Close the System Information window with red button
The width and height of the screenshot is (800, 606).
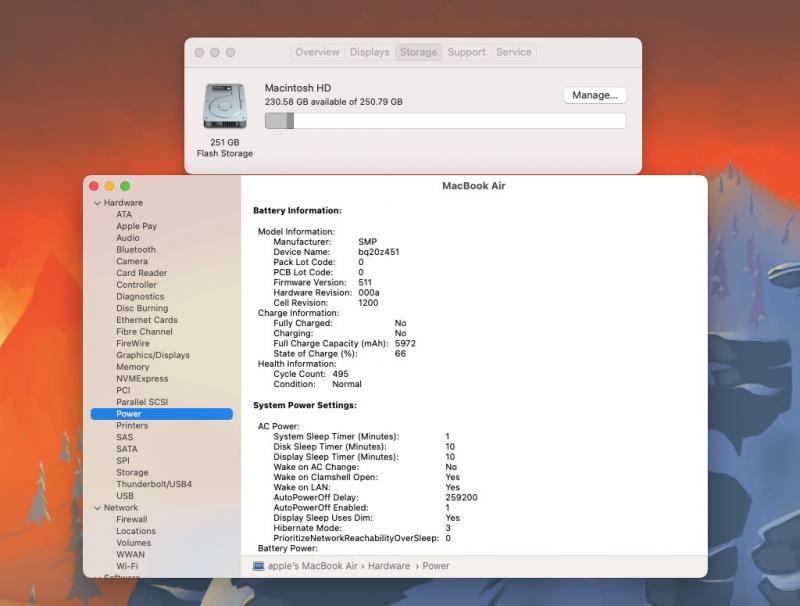pos(94,186)
